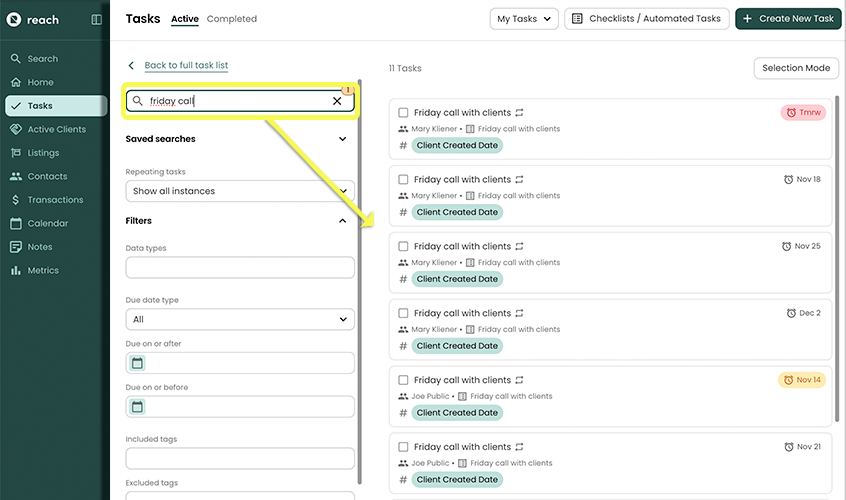
Task: Tick checkbox for task due Dec 2
Action: pyautogui.click(x=403, y=313)
